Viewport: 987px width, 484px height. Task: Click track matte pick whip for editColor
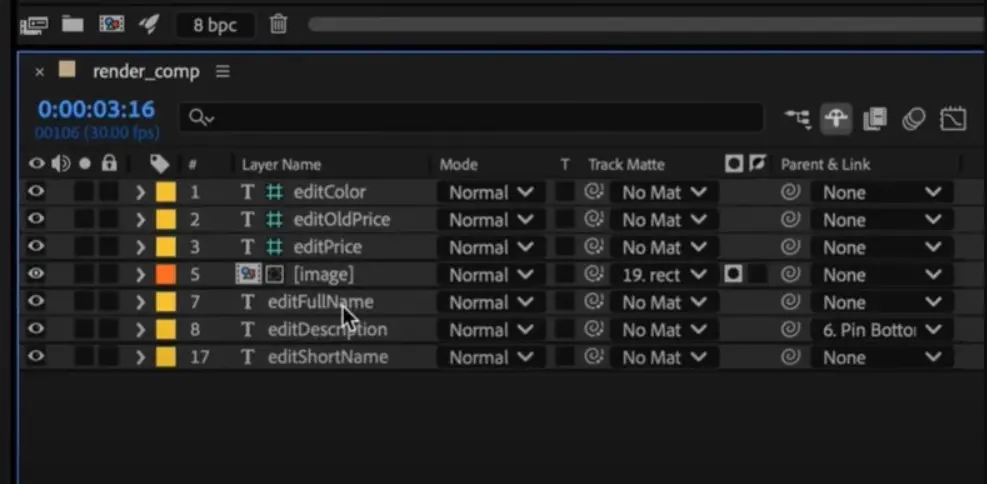[594, 192]
